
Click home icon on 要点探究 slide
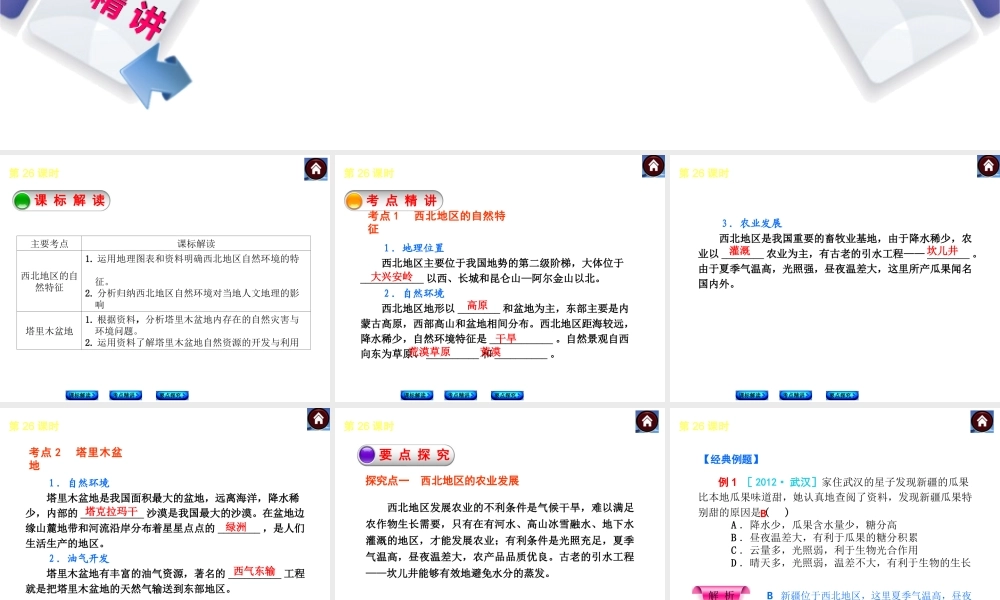pyautogui.click(x=647, y=421)
